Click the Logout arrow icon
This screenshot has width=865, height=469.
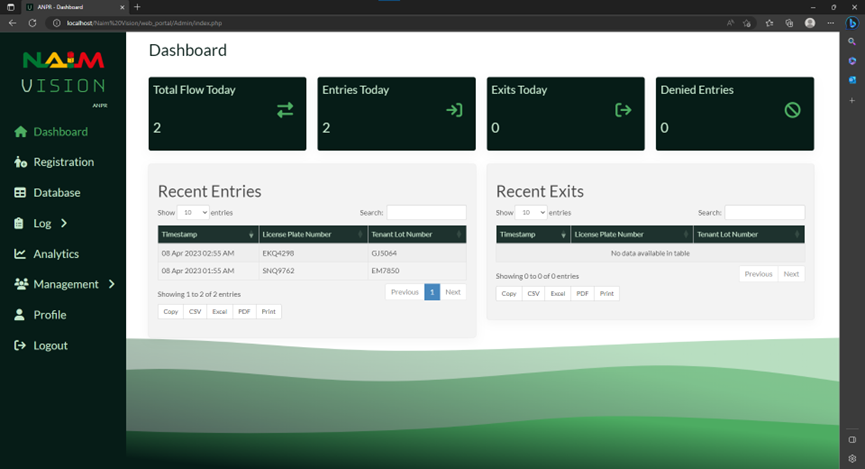pyautogui.click(x=20, y=345)
